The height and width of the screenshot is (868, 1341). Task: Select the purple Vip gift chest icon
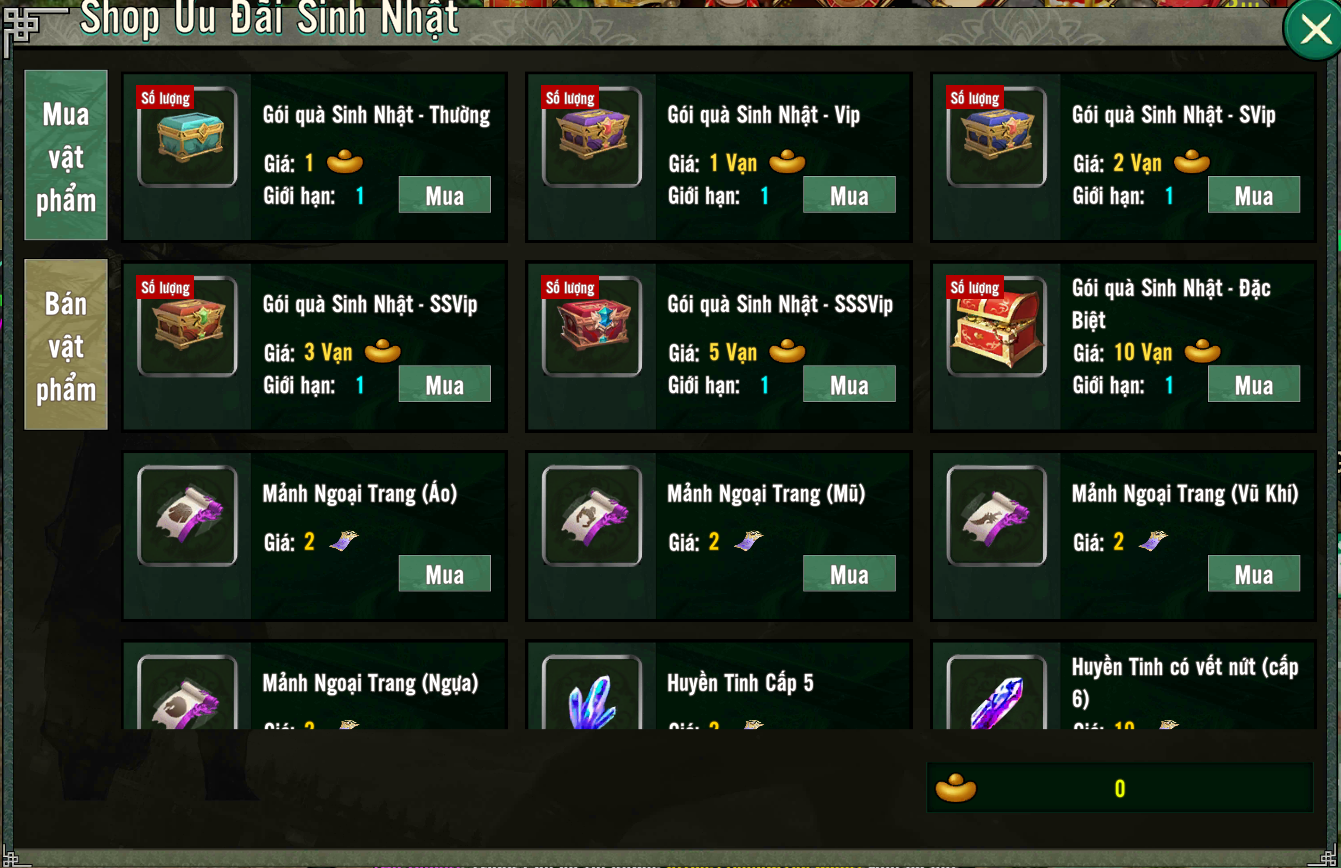(x=592, y=137)
